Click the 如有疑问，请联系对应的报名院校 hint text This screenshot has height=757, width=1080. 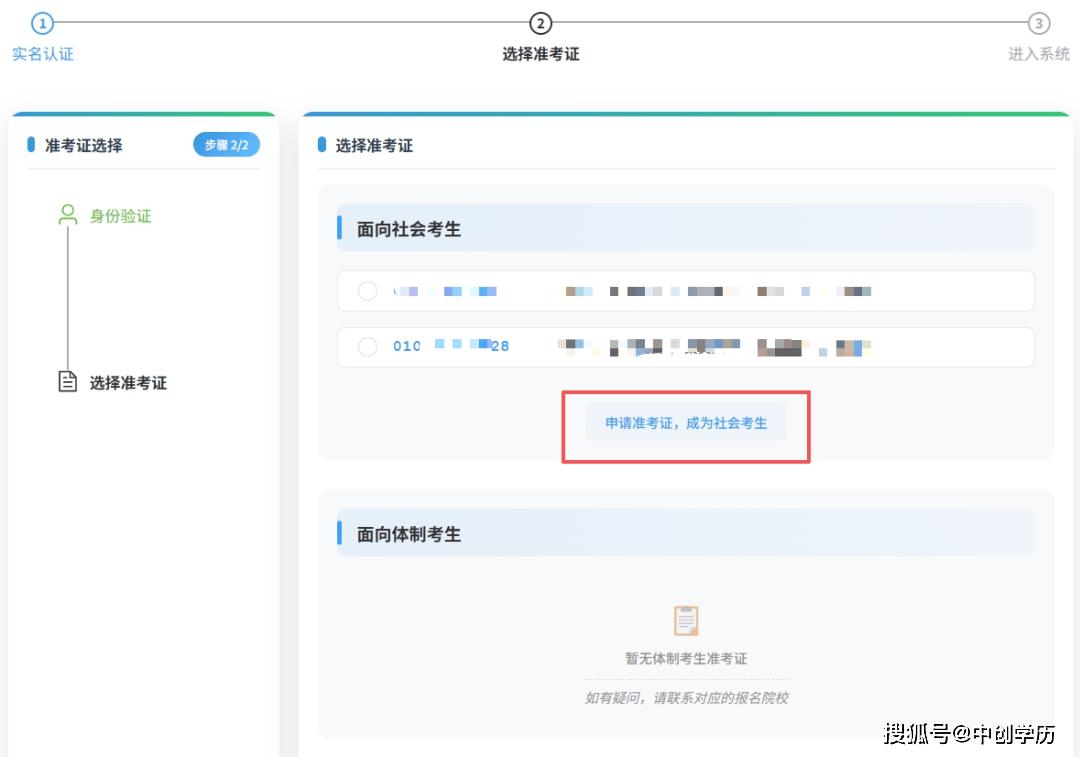click(x=686, y=697)
